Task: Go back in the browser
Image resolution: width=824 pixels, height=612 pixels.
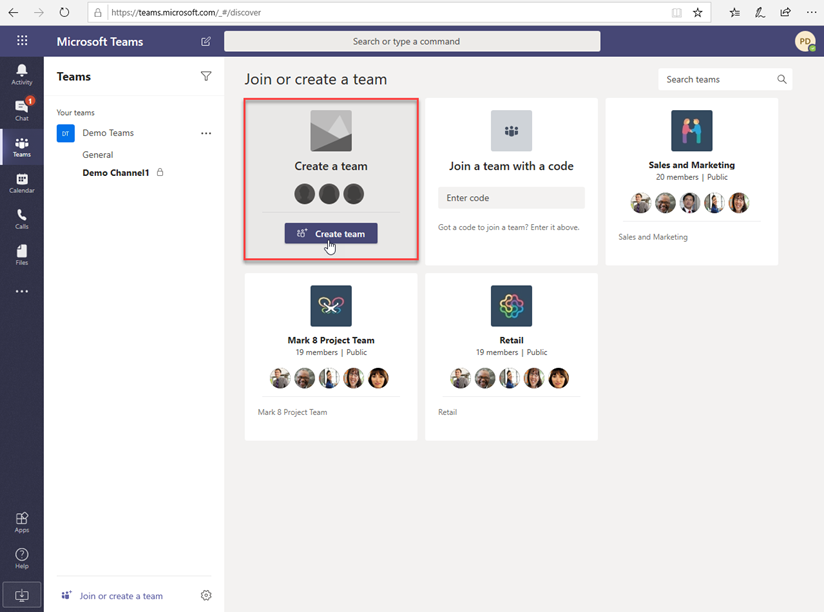Action: tap(13, 13)
